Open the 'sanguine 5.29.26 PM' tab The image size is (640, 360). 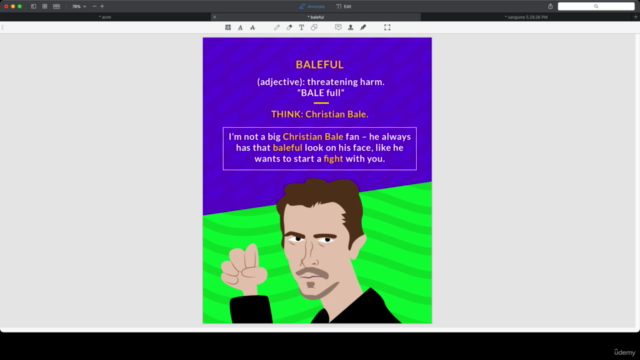[x=526, y=17]
